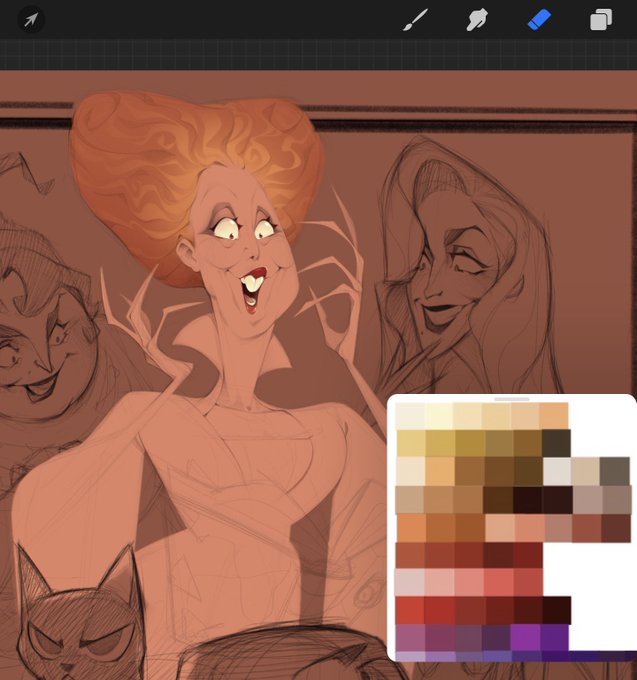Choose the bright orange swatch starting the orange row
Viewport: 637px width, 680px height.
pos(412,528)
